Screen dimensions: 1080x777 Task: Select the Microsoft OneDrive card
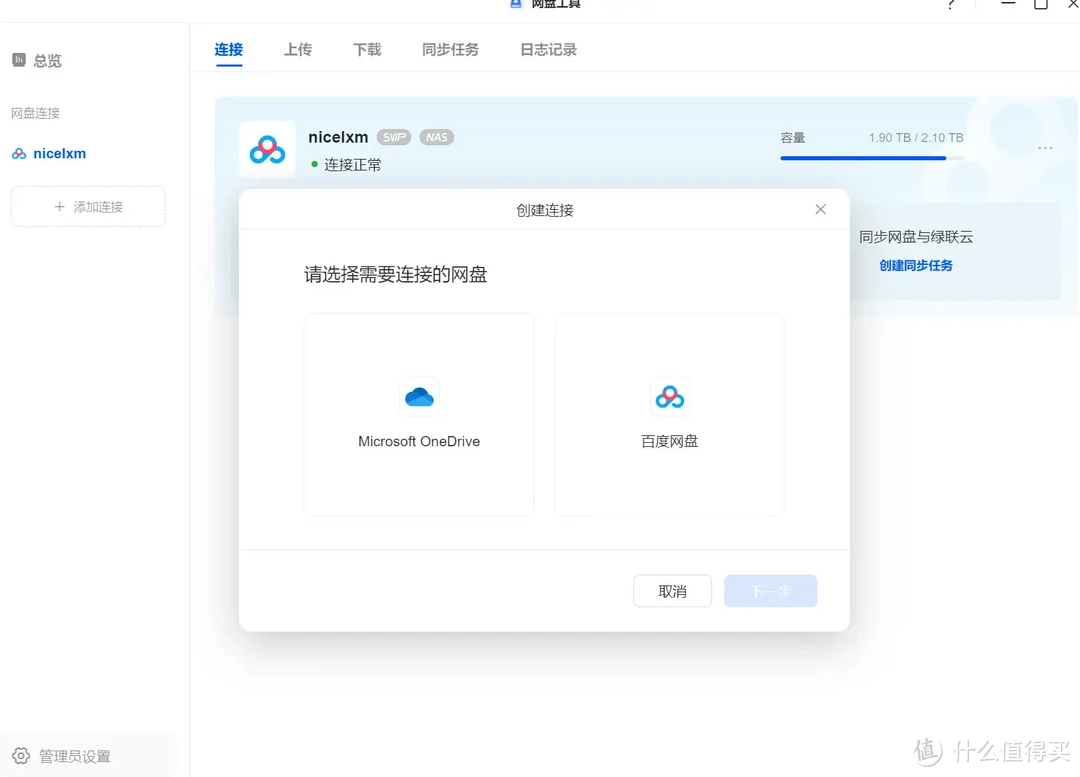(419, 414)
